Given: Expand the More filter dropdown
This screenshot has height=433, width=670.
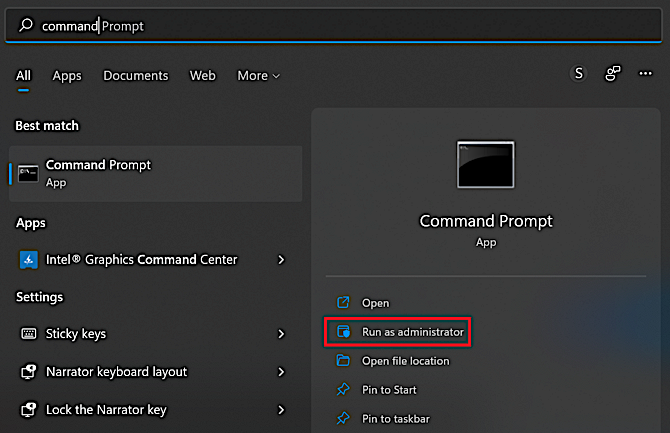Looking at the screenshot, I should [258, 76].
